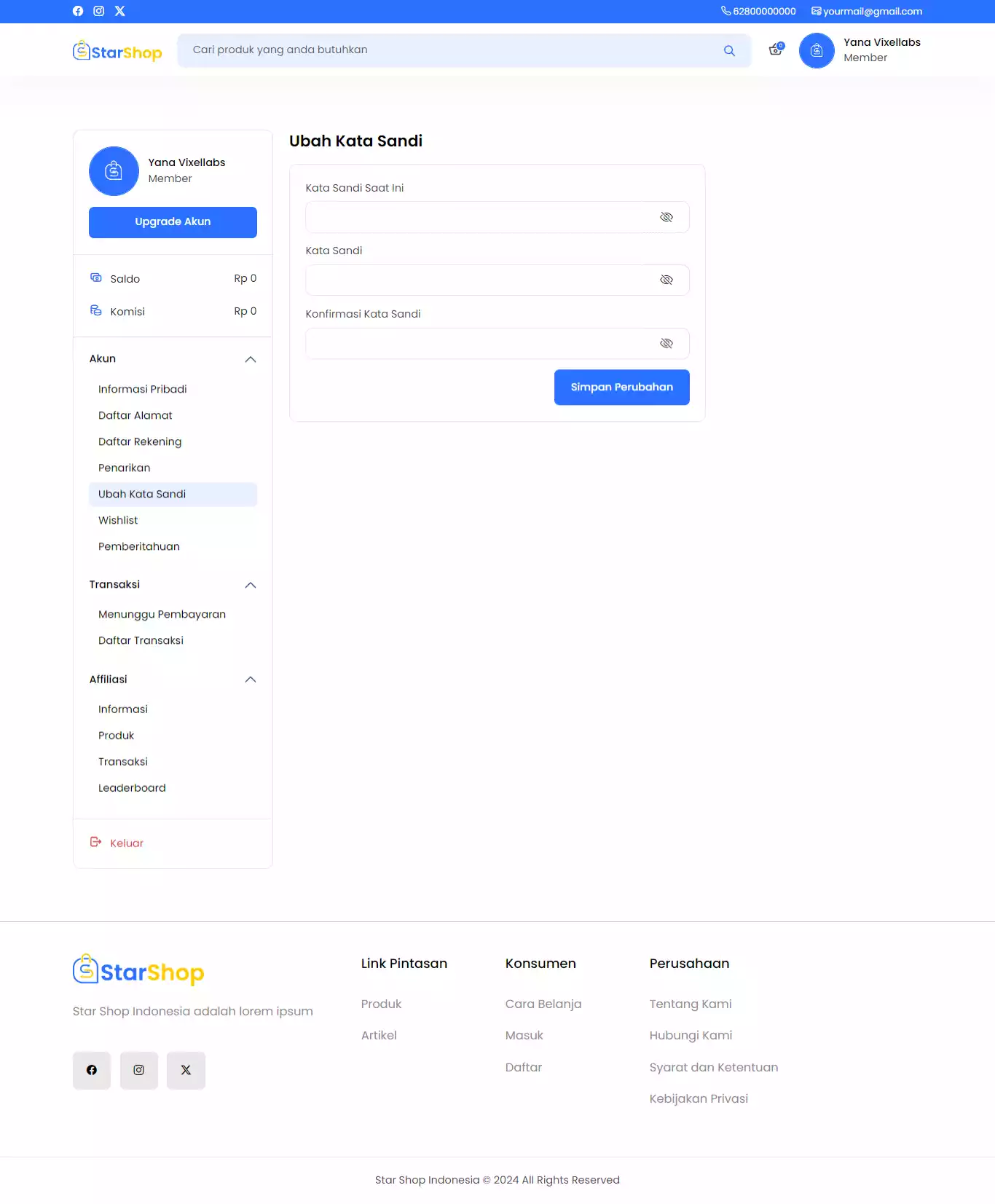Click the X (Twitter) icon in top bar
This screenshot has height=1204, width=995.
120,11
